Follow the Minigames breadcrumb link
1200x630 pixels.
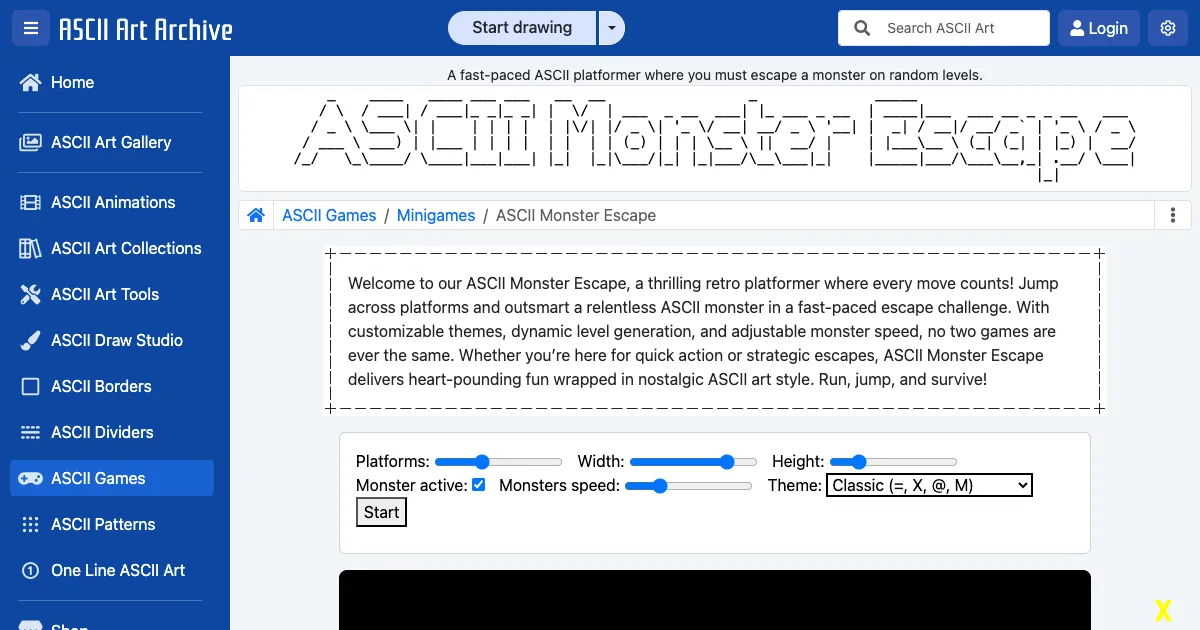436,215
